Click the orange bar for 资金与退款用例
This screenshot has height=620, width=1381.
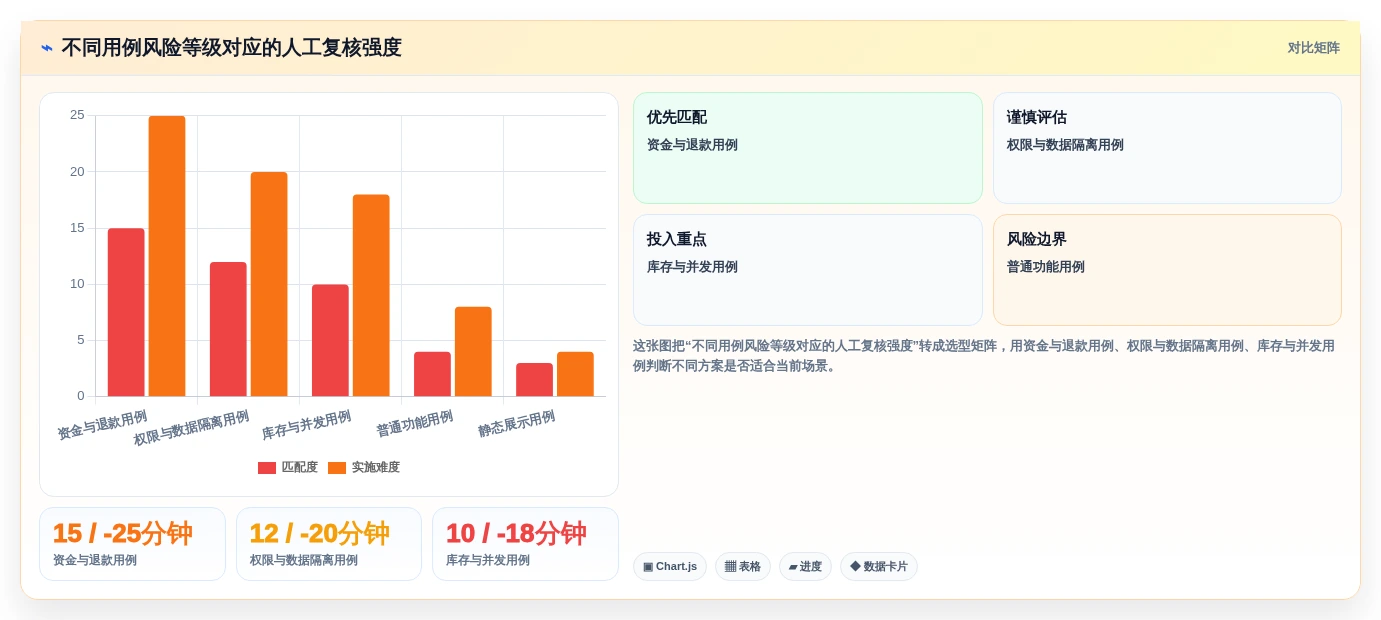tap(167, 256)
